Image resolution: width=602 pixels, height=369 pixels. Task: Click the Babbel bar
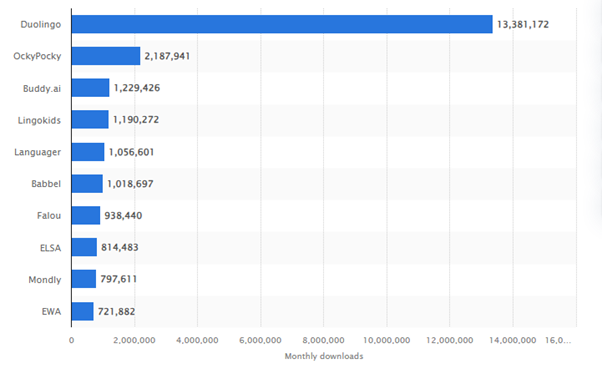tap(87, 184)
